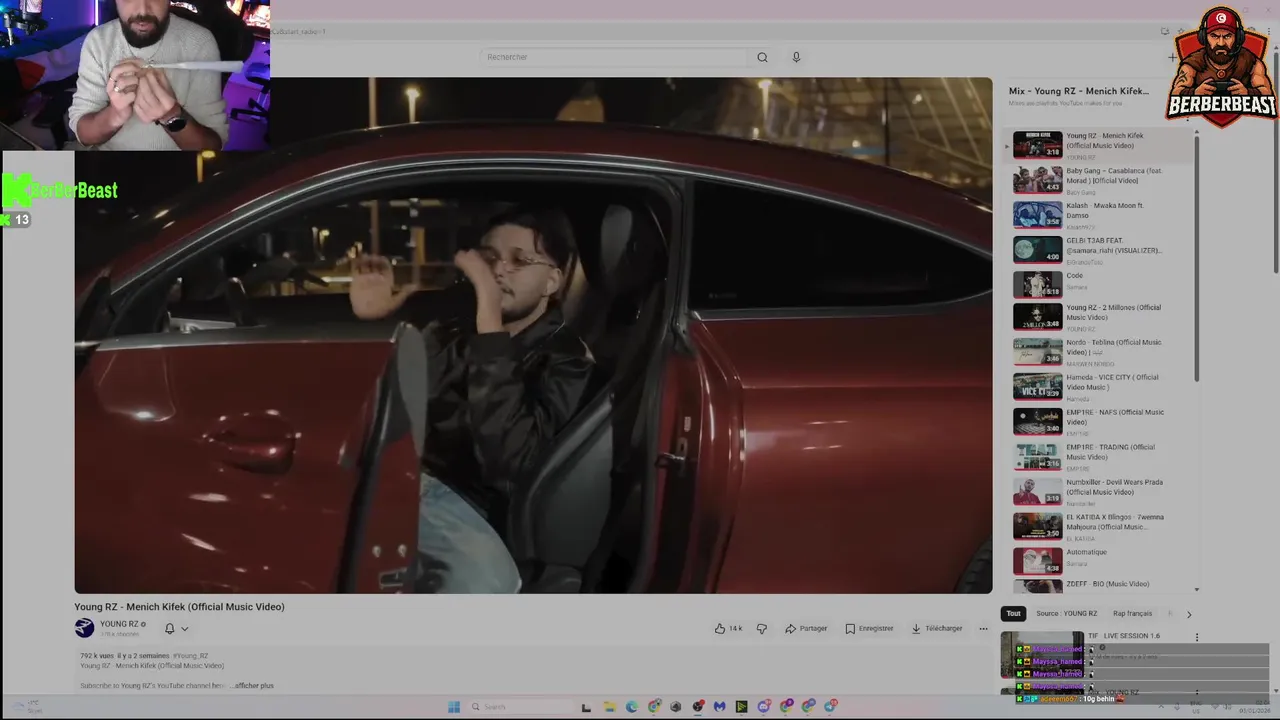Image resolution: width=1280 pixels, height=720 pixels.
Task: Click the video player
Action: pos(533,335)
